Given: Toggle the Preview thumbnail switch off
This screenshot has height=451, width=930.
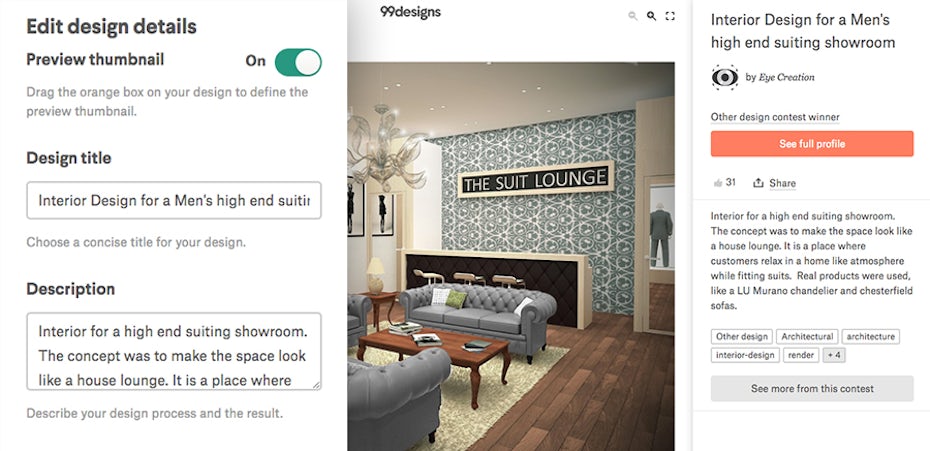Looking at the screenshot, I should point(298,62).
